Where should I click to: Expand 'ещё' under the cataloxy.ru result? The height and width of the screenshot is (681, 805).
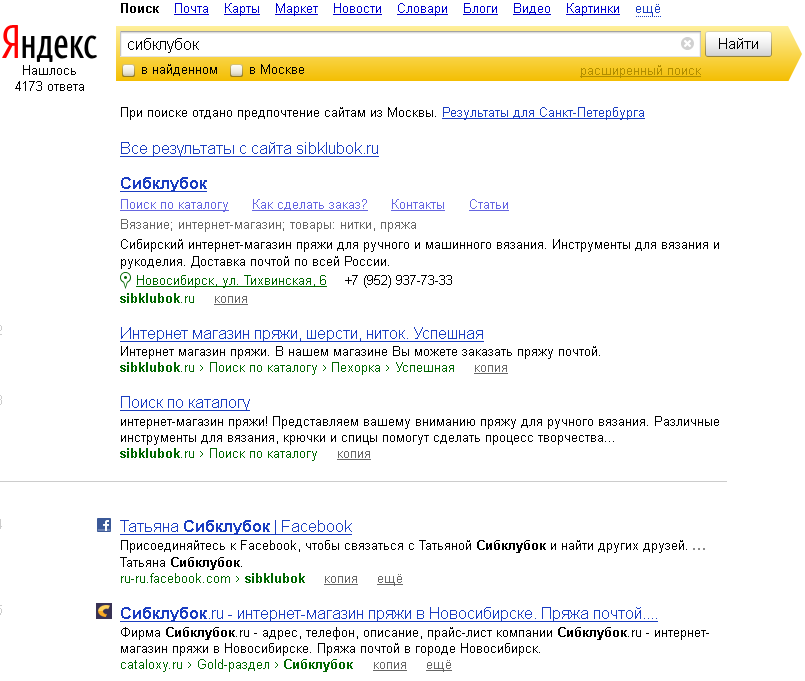coord(439,665)
